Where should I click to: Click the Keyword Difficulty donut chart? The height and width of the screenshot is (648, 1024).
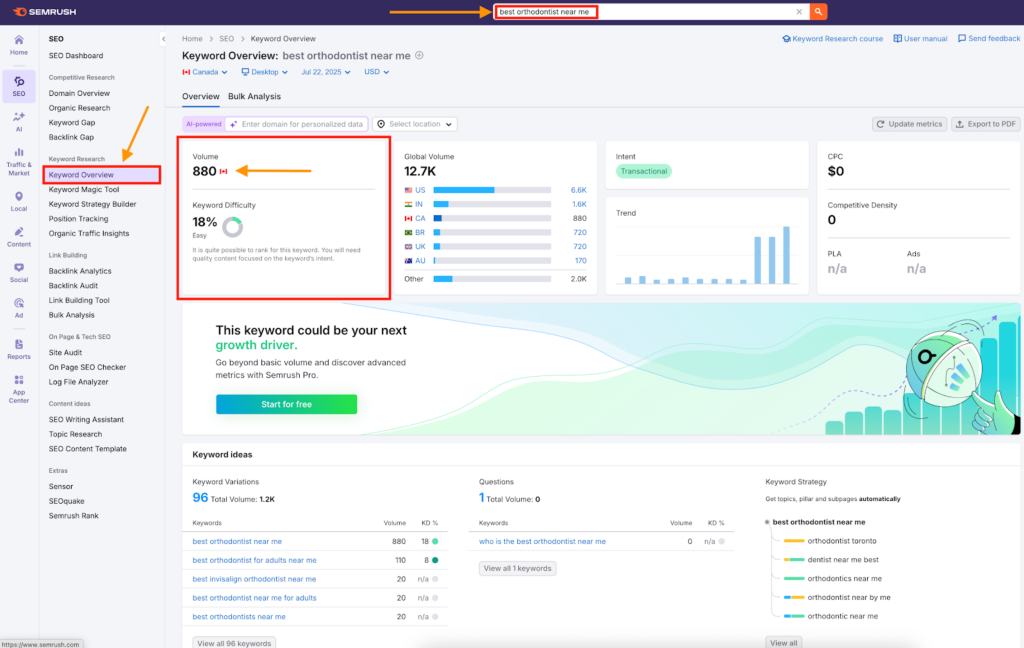point(232,227)
